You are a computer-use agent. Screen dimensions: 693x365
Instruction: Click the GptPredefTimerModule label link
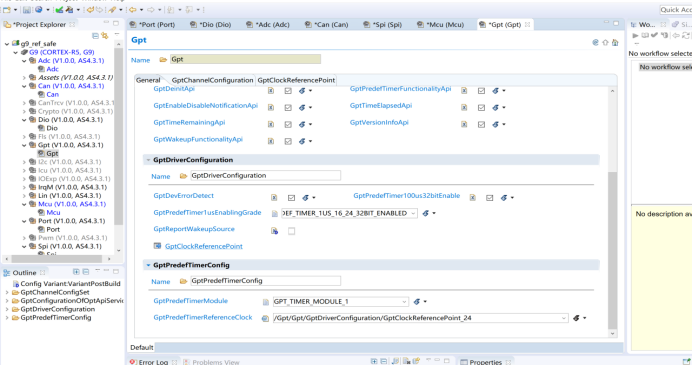[190, 300]
